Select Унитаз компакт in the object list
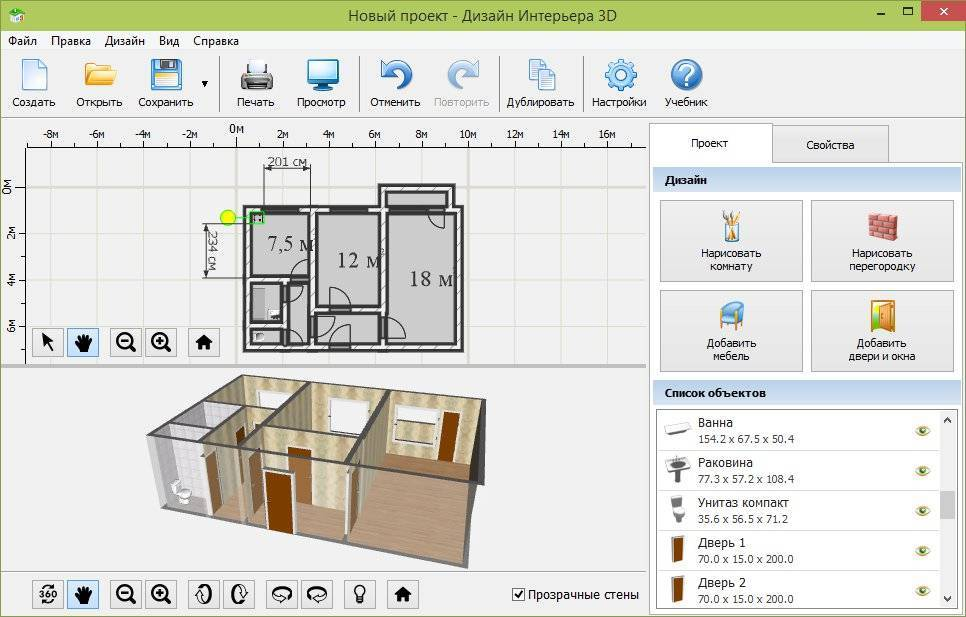Viewport: 966px width, 617px height. [798, 511]
